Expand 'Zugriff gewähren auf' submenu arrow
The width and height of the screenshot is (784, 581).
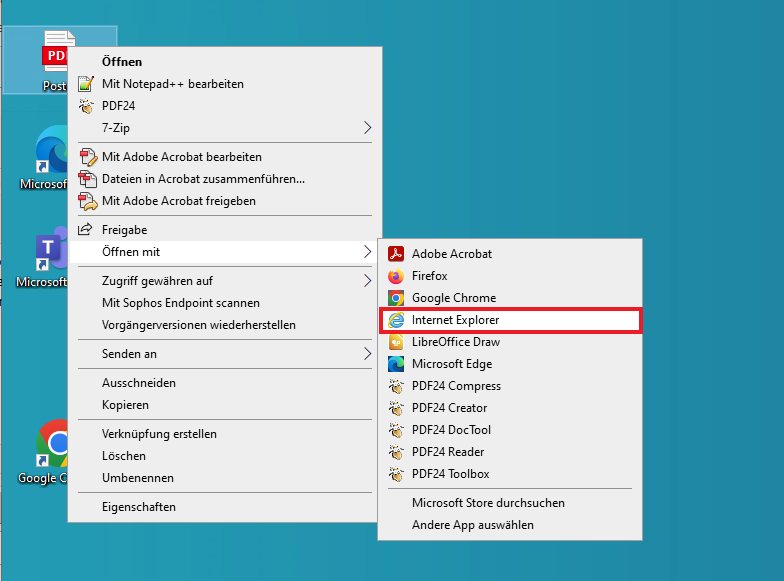(x=367, y=281)
